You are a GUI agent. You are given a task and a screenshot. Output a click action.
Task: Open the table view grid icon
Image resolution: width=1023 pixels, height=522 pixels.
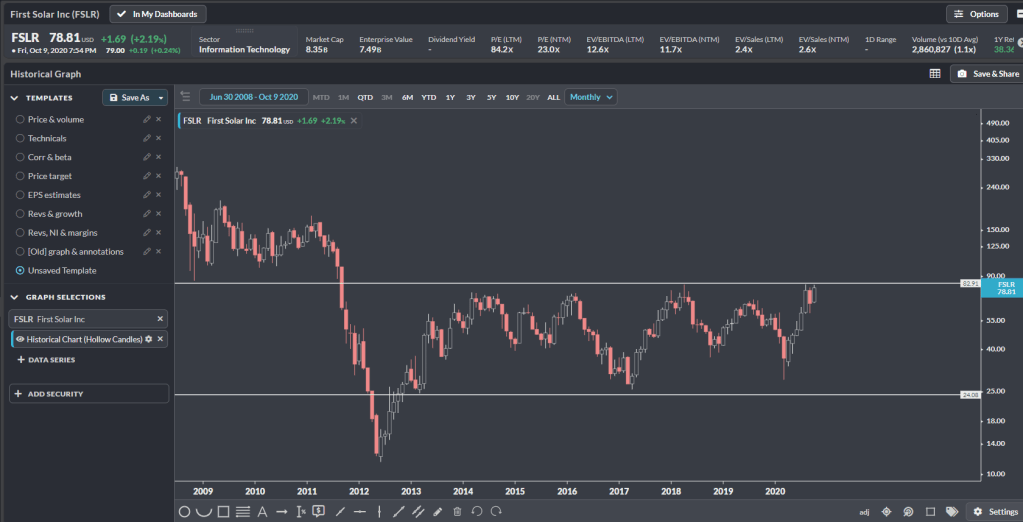pos(934,74)
